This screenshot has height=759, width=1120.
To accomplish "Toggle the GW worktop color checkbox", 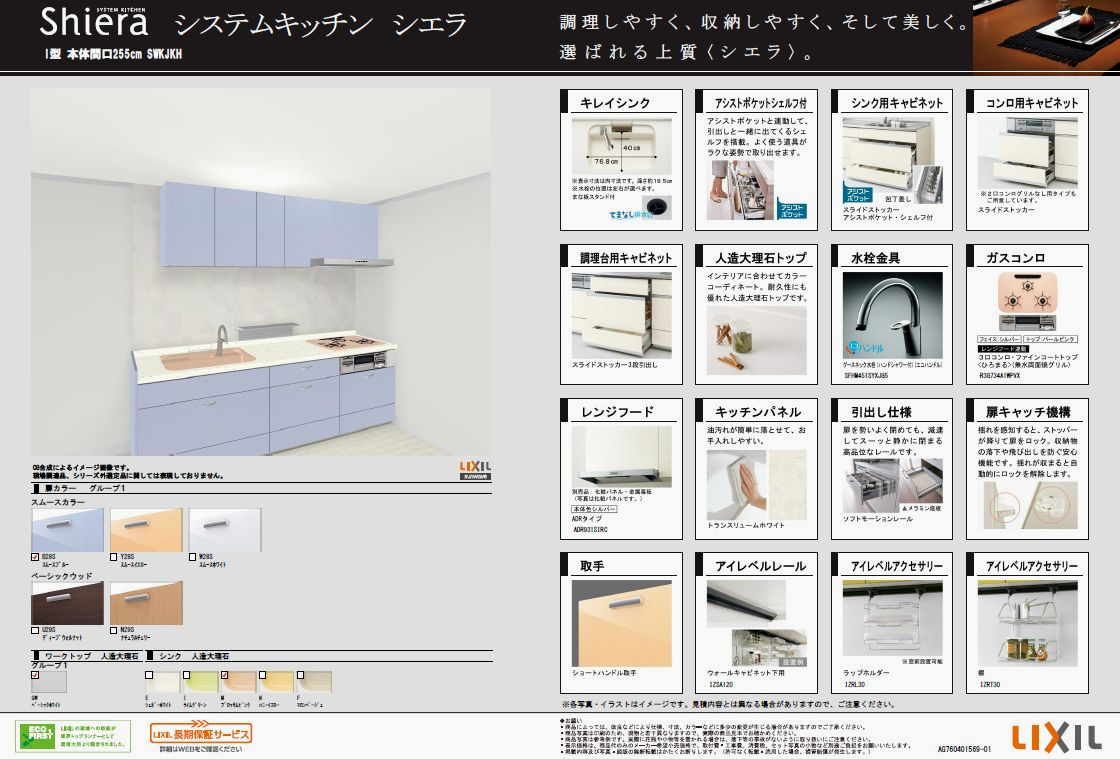I will pos(35,675).
